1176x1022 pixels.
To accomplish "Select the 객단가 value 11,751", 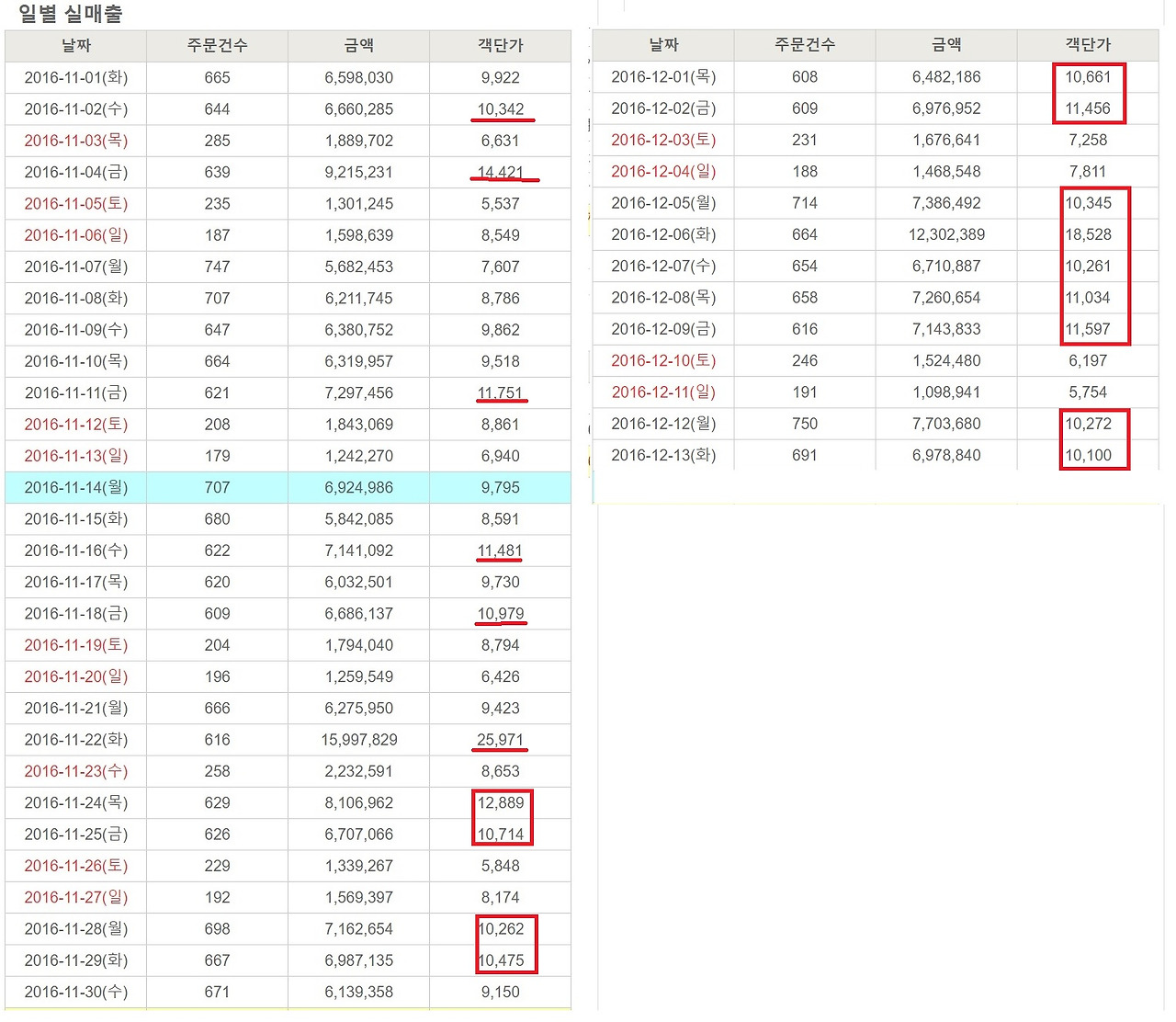I will click(501, 392).
